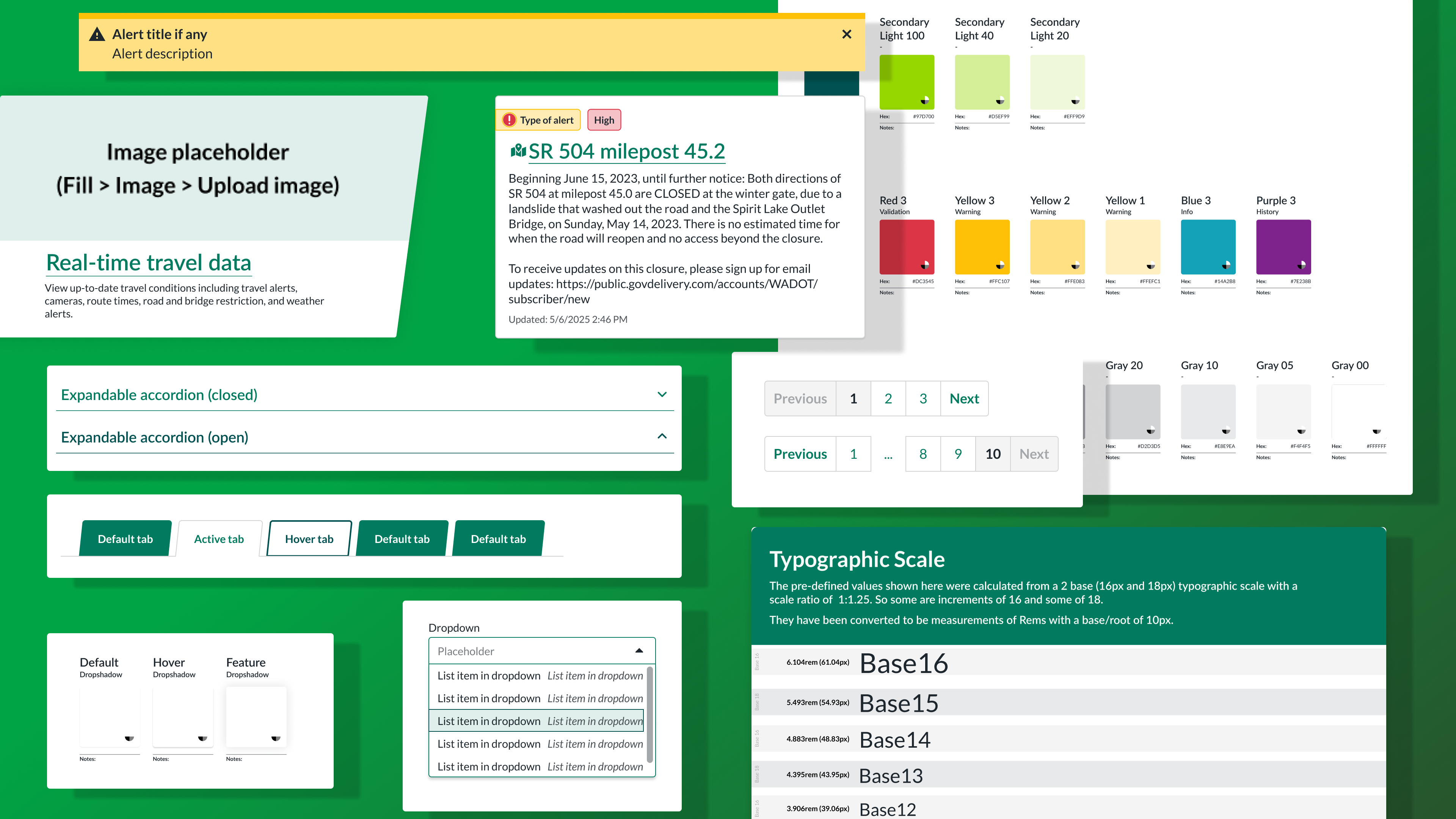The width and height of the screenshot is (1456, 819).
Task: Close the yellow alert banner
Action: (846, 35)
